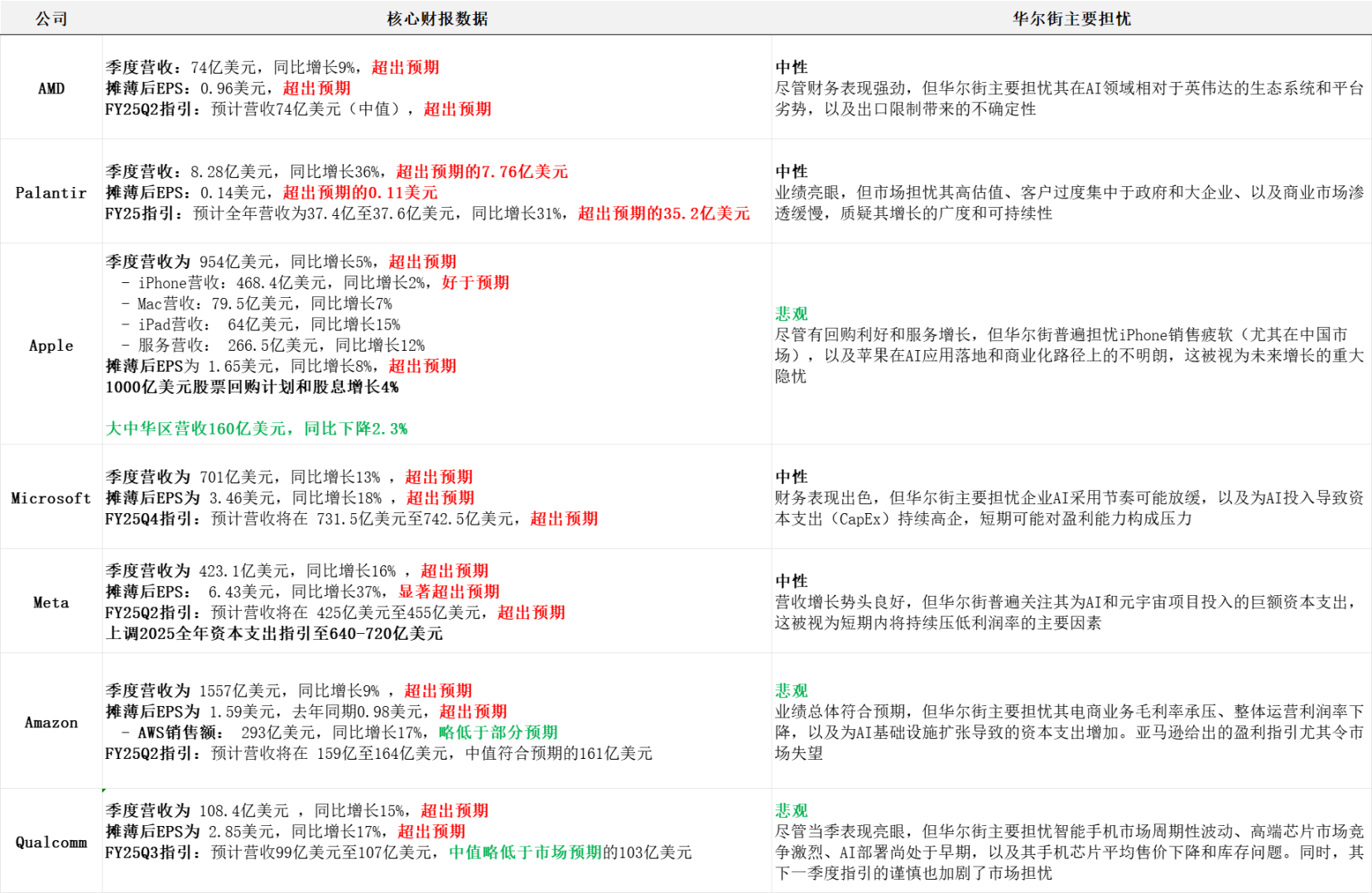Click Amazon's 摊薄后EPS为 1.59美元 line
1372x893 pixels.
click(x=306, y=711)
